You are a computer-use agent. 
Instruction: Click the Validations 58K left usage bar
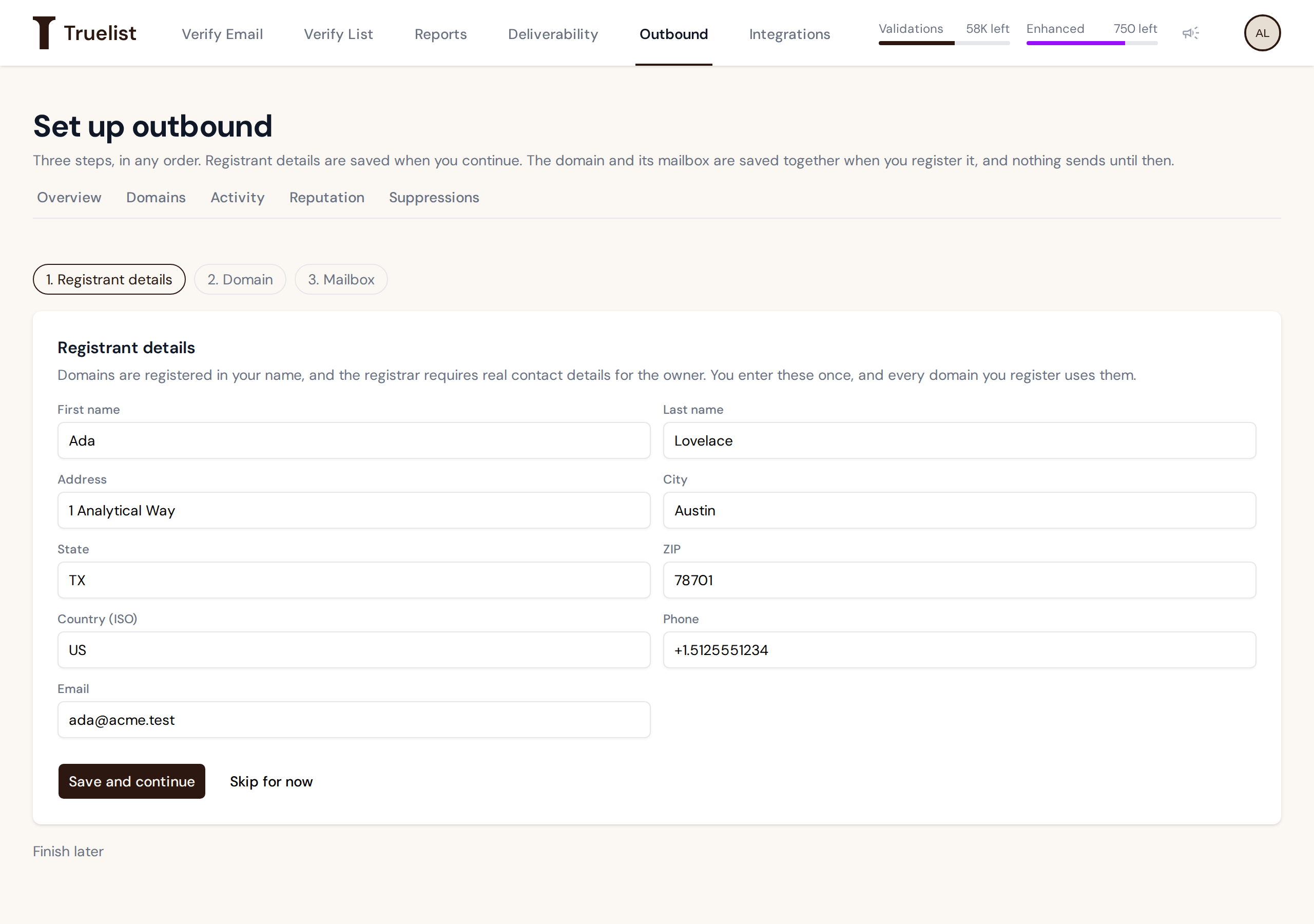(944, 33)
